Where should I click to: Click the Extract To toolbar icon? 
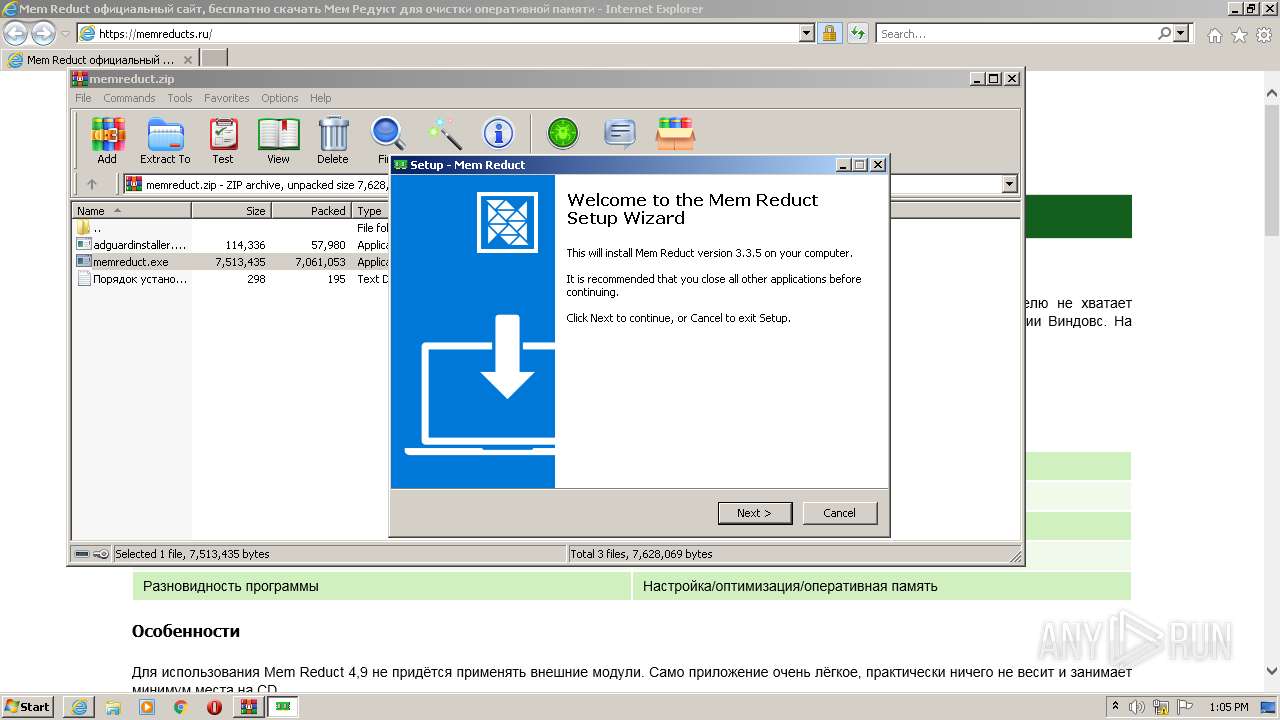coord(165,140)
